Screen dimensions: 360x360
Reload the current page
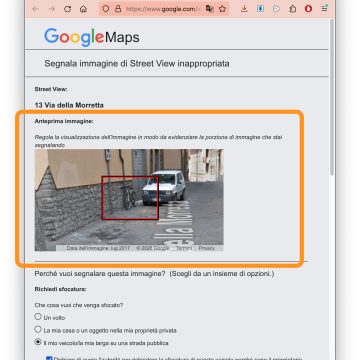[68, 9]
